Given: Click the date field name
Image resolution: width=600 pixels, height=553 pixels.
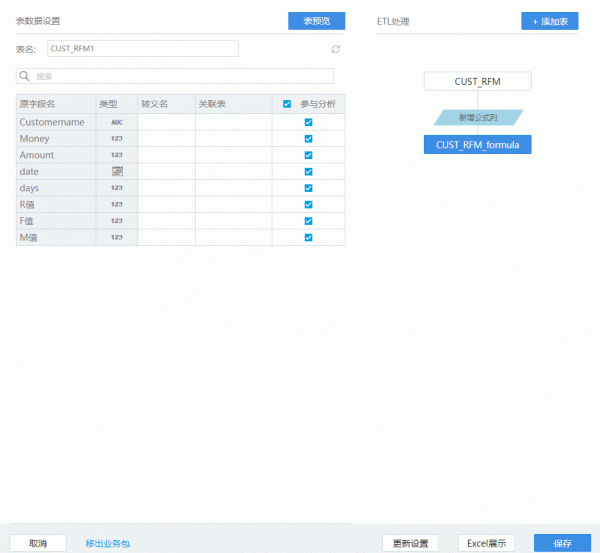Looking at the screenshot, I should point(29,171).
